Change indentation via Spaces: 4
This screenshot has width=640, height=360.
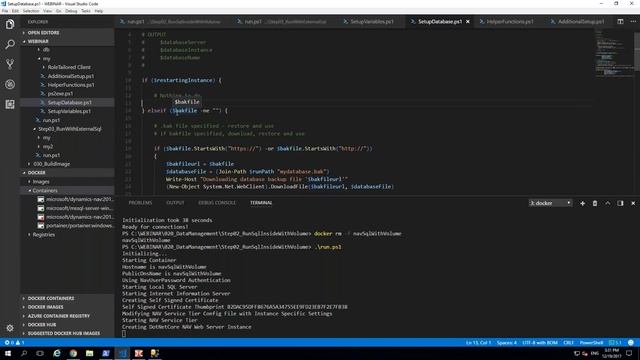click(507, 342)
